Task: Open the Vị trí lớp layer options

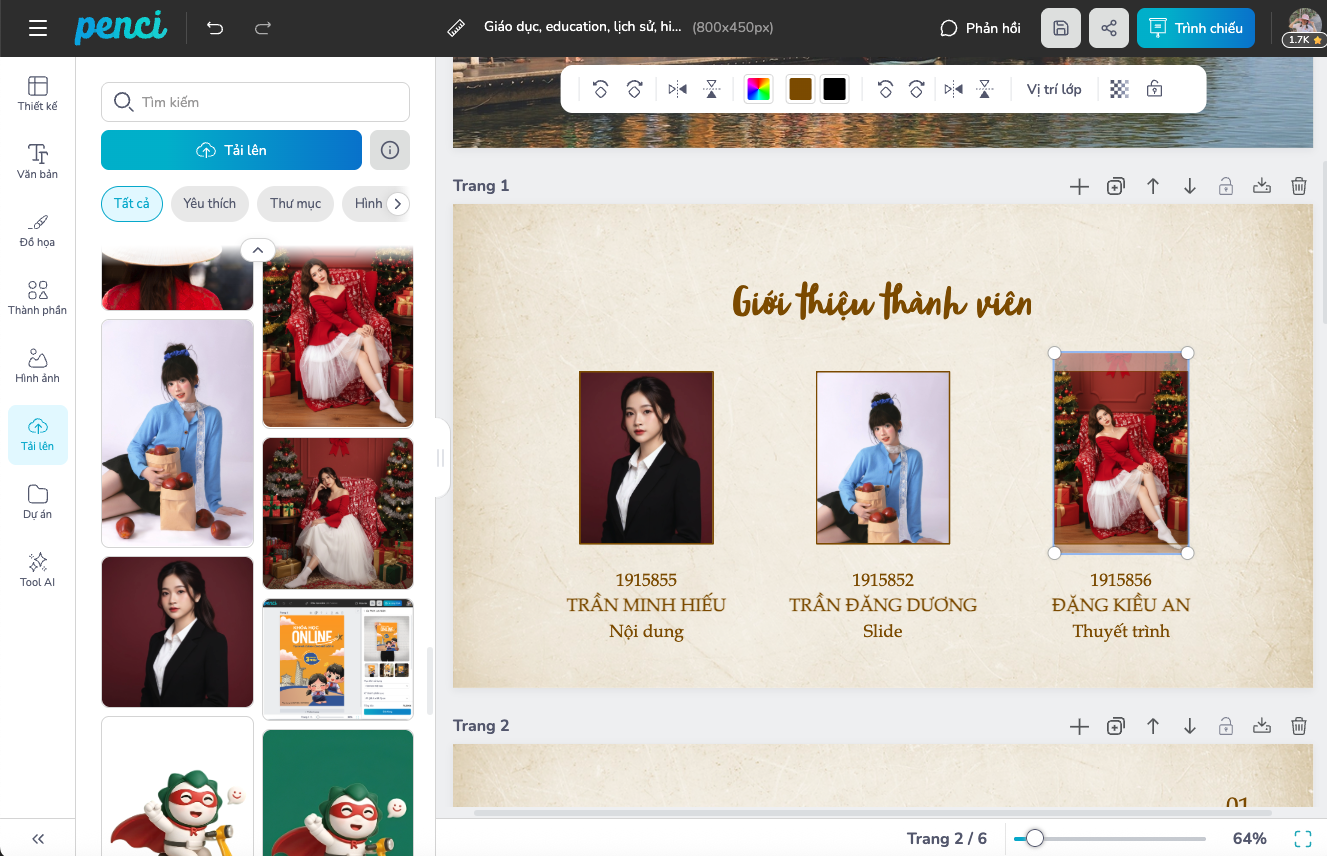Action: pos(1054,89)
